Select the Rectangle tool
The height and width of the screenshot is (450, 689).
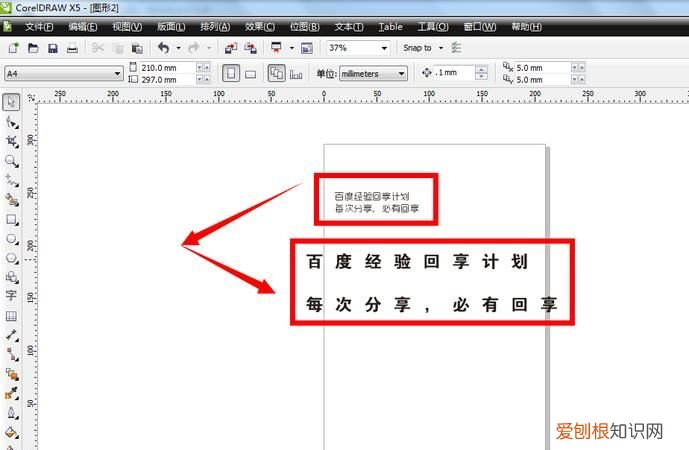click(x=11, y=219)
